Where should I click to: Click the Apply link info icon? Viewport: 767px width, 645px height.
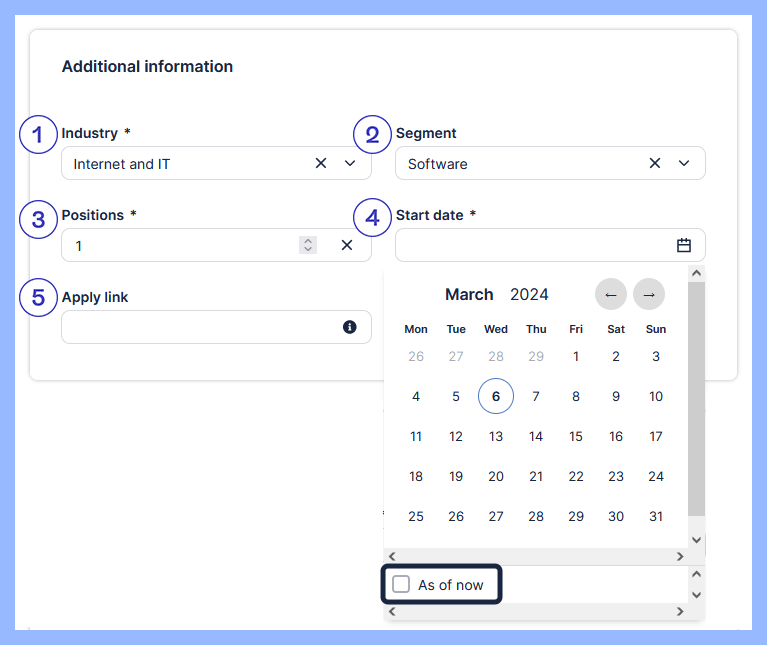pyautogui.click(x=350, y=327)
